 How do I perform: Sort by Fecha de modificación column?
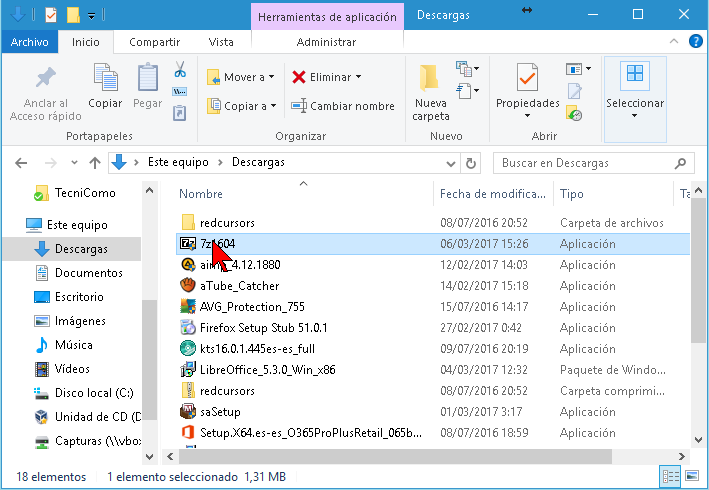click(493, 193)
